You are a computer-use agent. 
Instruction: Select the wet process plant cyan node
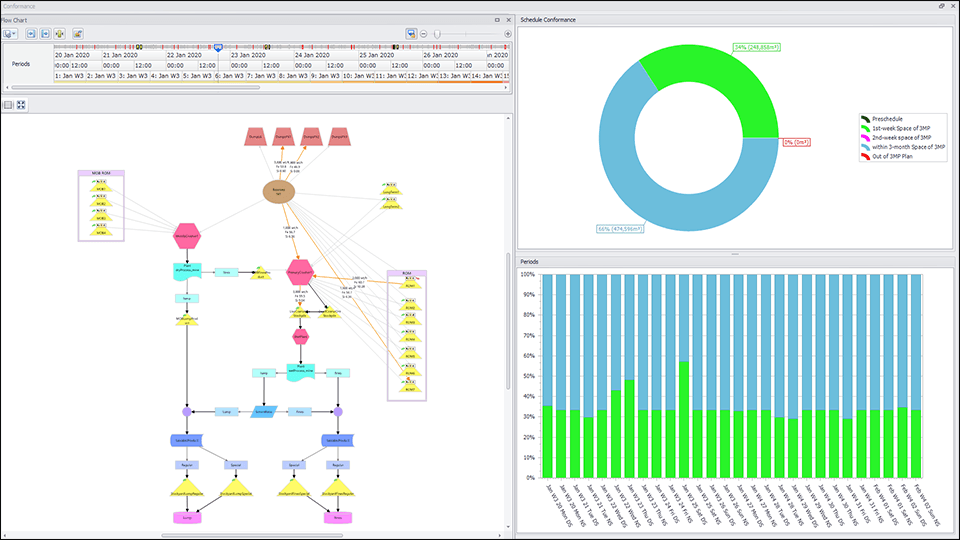[301, 372]
